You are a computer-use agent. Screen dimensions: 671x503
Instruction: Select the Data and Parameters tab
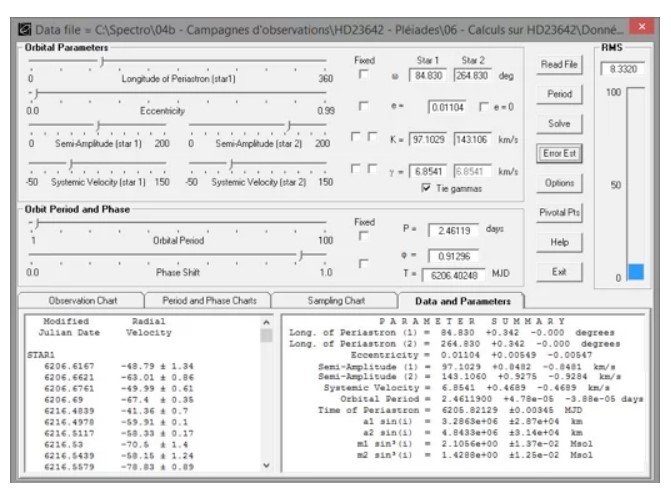pos(462,301)
